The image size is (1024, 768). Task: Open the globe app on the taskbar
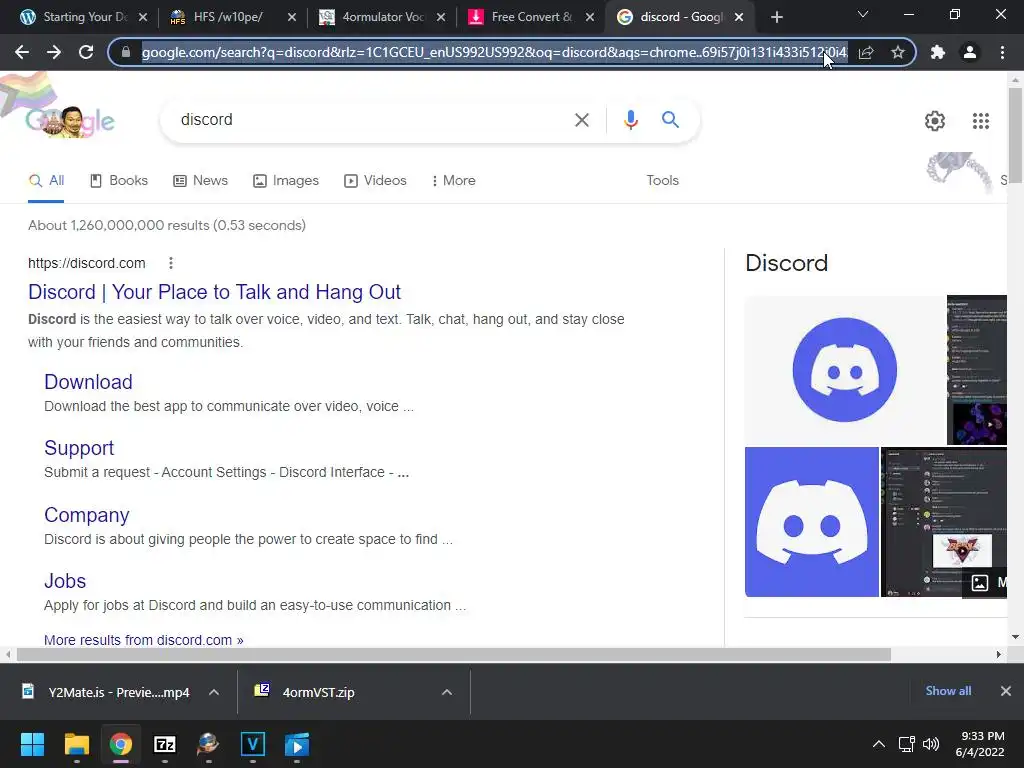click(208, 744)
